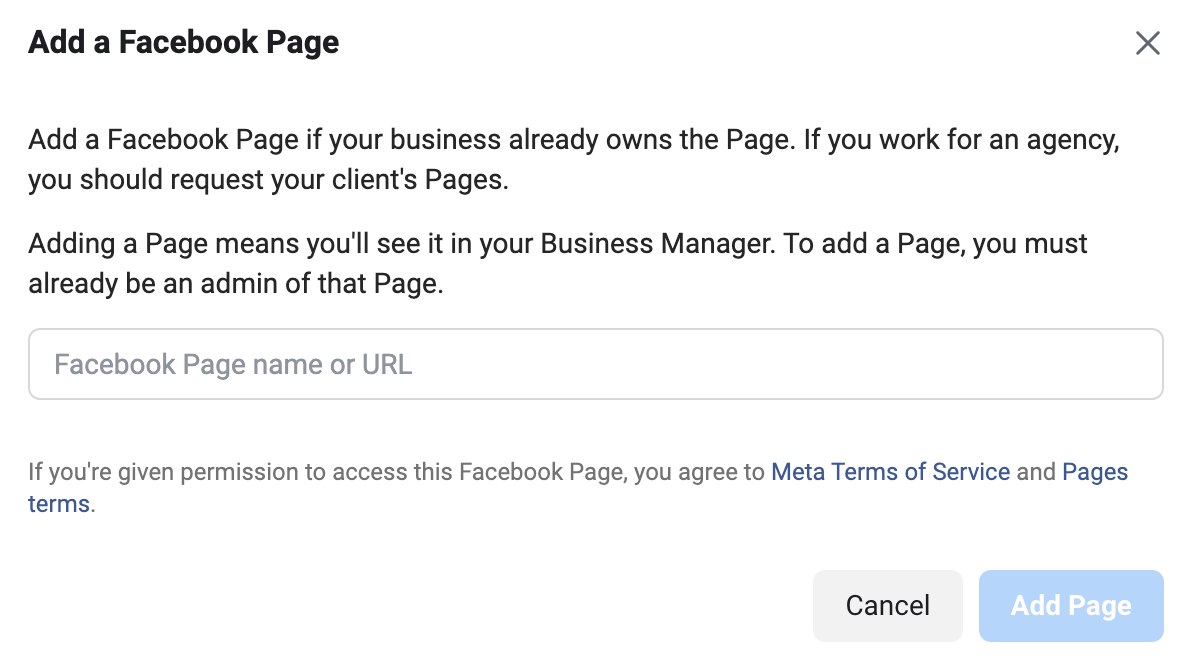Image resolution: width=1194 pixels, height=660 pixels.
Task: Click the word 'Service' in the Meta link
Action: [x=971, y=472]
